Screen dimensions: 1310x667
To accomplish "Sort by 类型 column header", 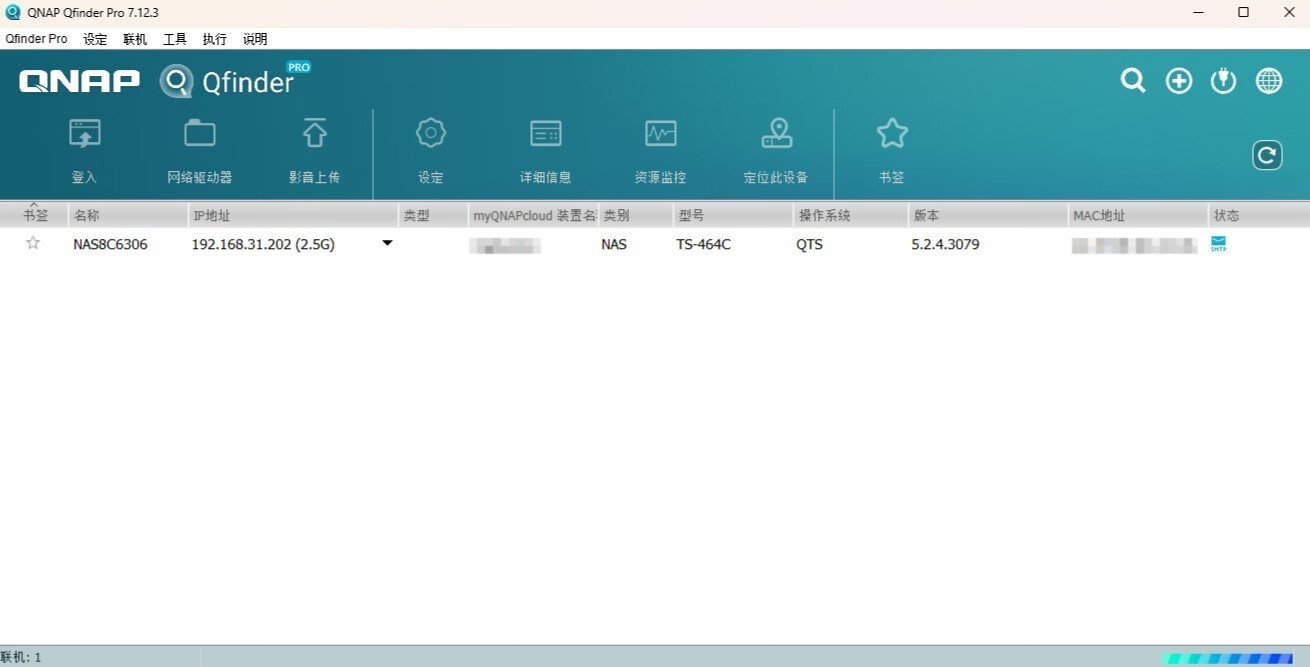I will [433, 215].
